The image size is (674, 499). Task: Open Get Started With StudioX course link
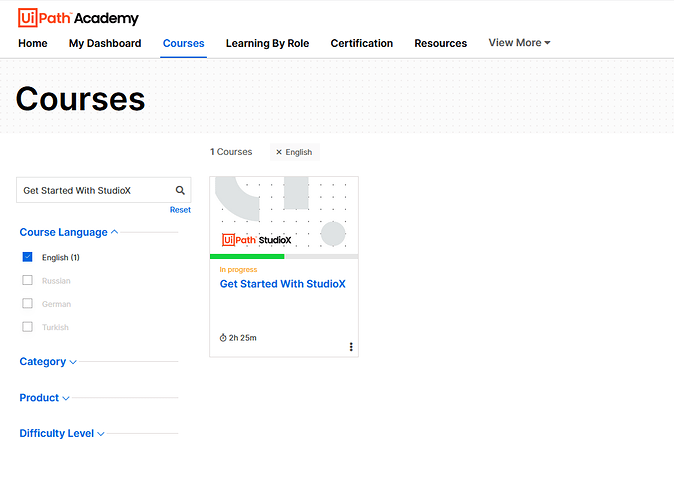[282, 284]
